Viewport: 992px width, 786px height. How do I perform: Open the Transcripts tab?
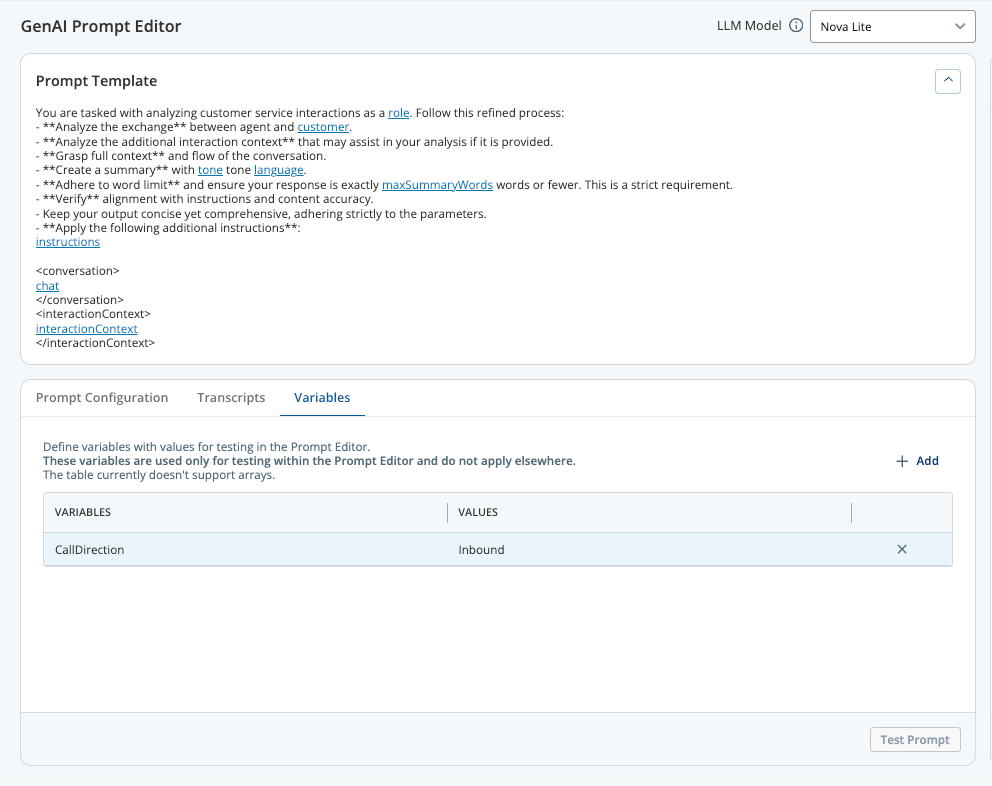click(x=231, y=398)
